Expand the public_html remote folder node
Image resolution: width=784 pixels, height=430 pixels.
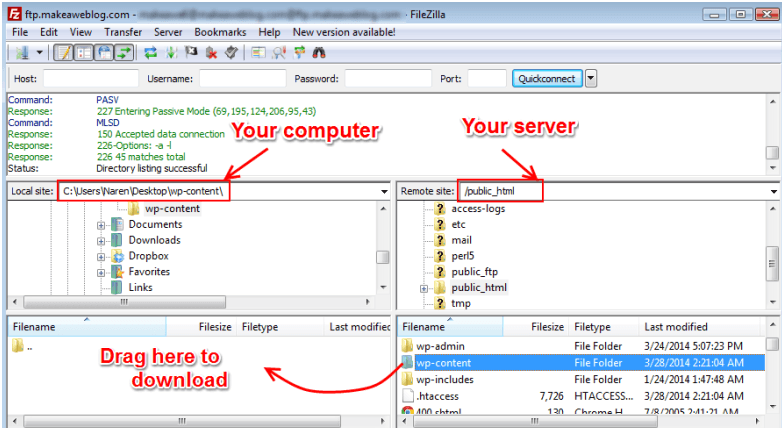[x=424, y=288]
